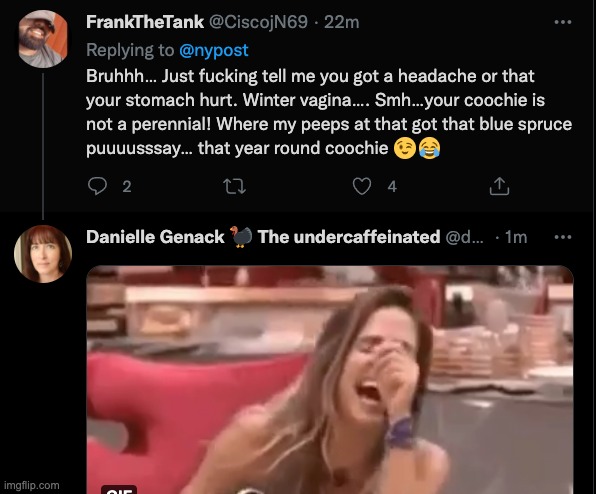Click the like count 4
Image resolution: width=596 pixels, height=494 pixels.
(392, 187)
